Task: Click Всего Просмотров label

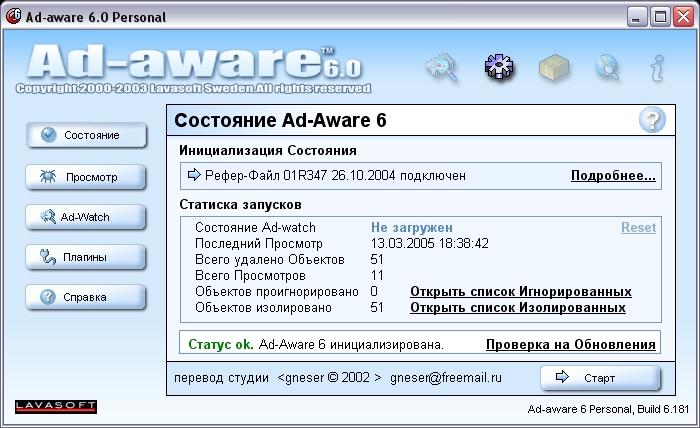Action: click(x=250, y=275)
